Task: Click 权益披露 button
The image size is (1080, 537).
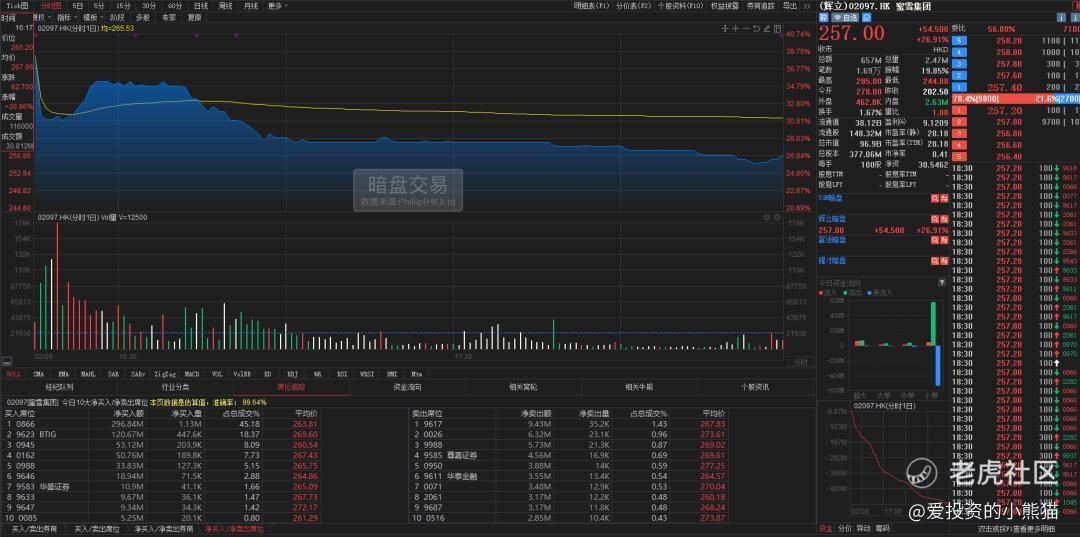Action: click(x=725, y=6)
